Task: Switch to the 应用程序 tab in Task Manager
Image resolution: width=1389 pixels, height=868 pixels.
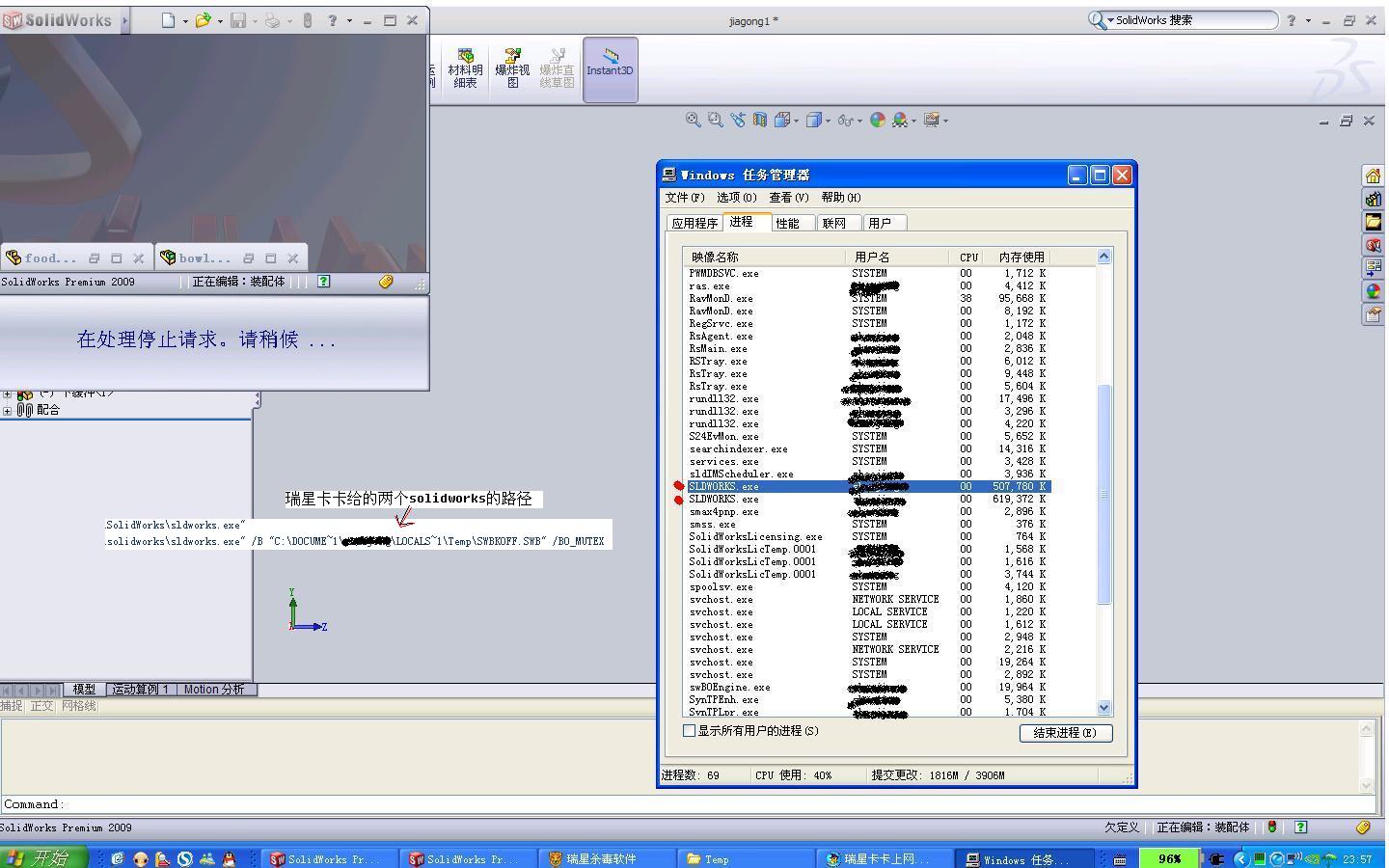Action: tap(694, 223)
